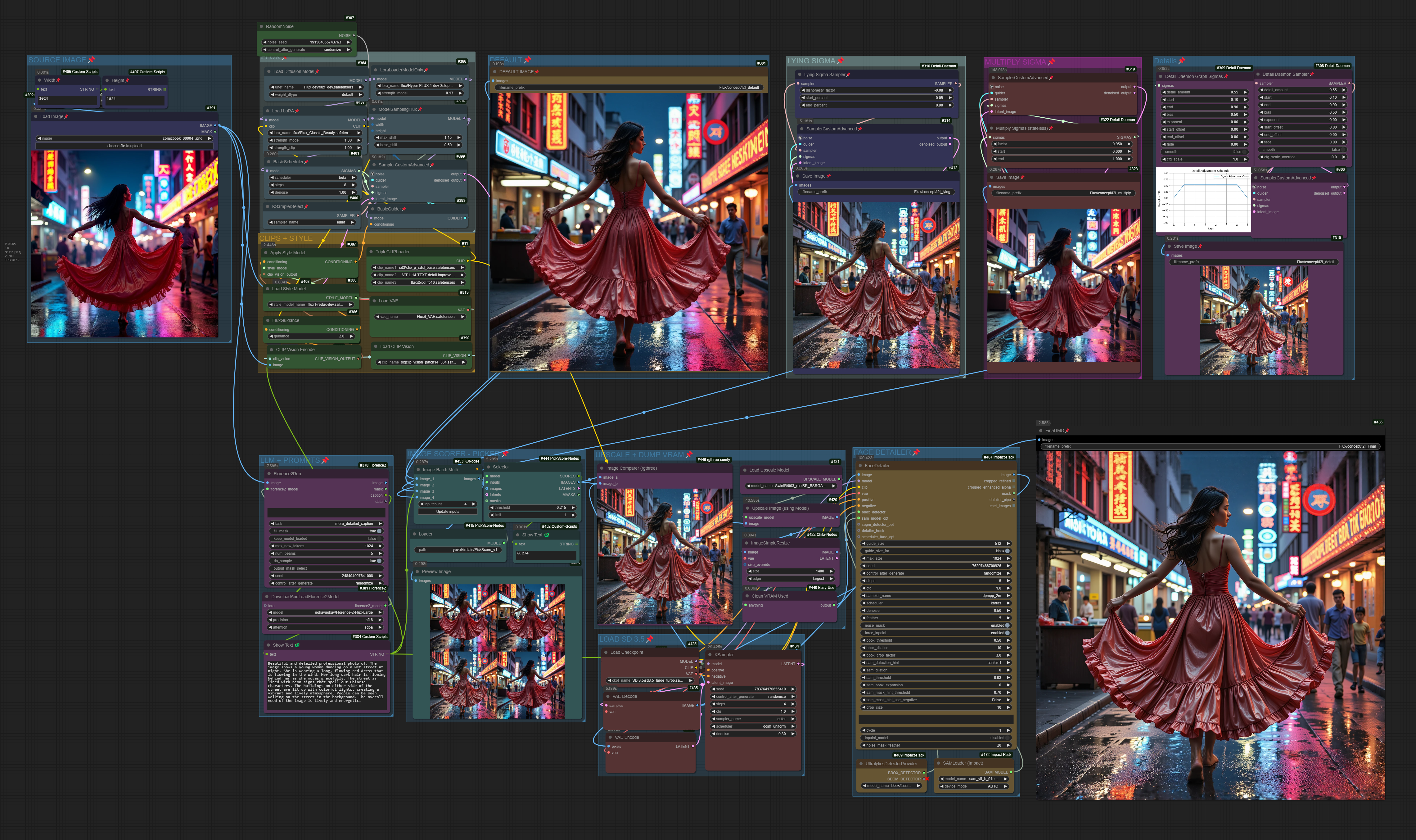The height and width of the screenshot is (840, 1416).
Task: Toggle force_inpaint in FaceDetailer
Action: tap(1008, 633)
